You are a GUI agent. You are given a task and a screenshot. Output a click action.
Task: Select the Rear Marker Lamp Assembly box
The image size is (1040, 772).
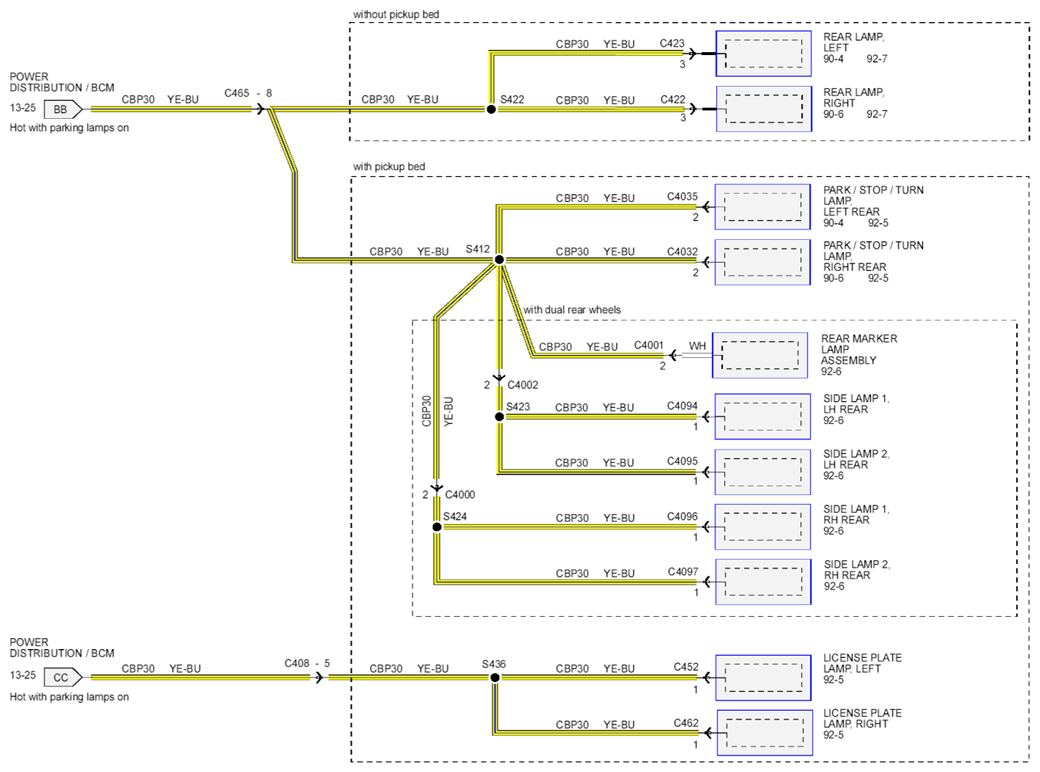(x=760, y=355)
